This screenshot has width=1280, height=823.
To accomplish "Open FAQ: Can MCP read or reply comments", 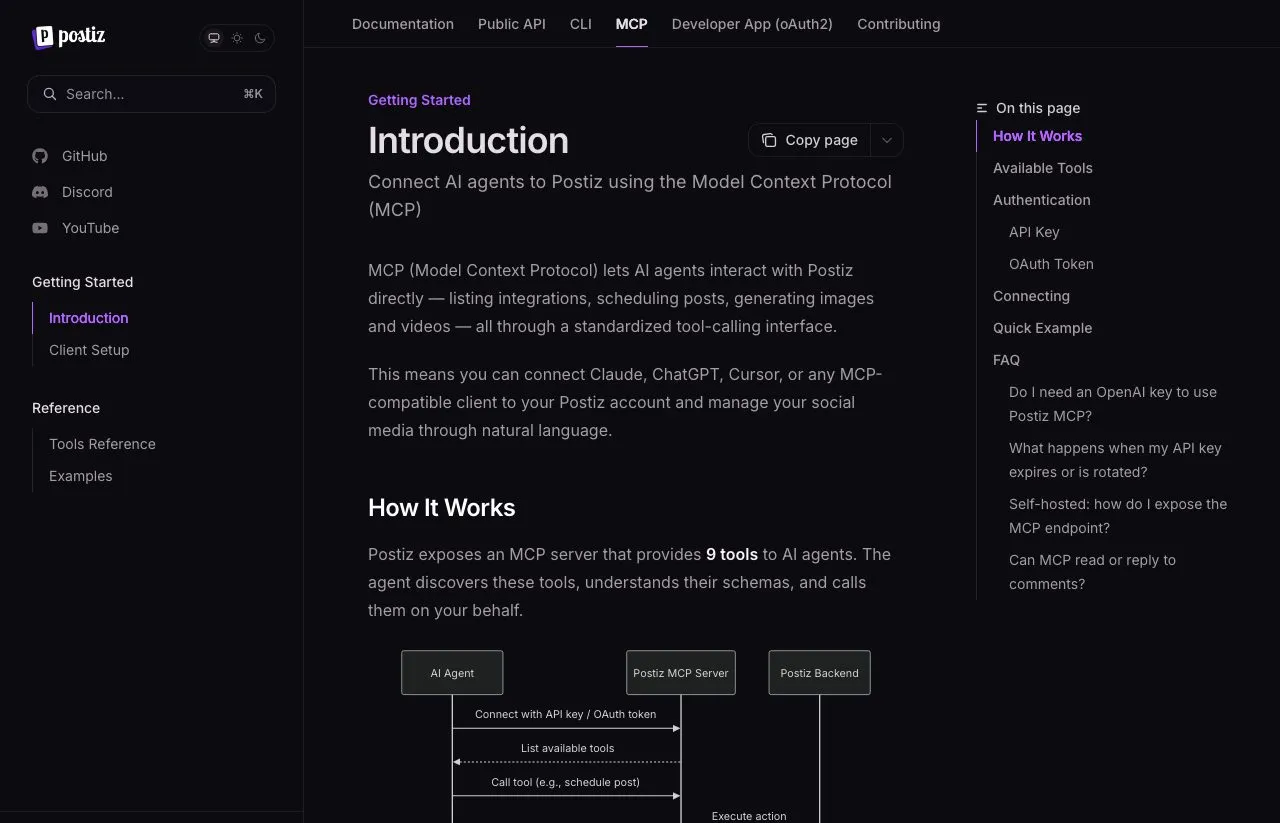I will click(x=1092, y=572).
